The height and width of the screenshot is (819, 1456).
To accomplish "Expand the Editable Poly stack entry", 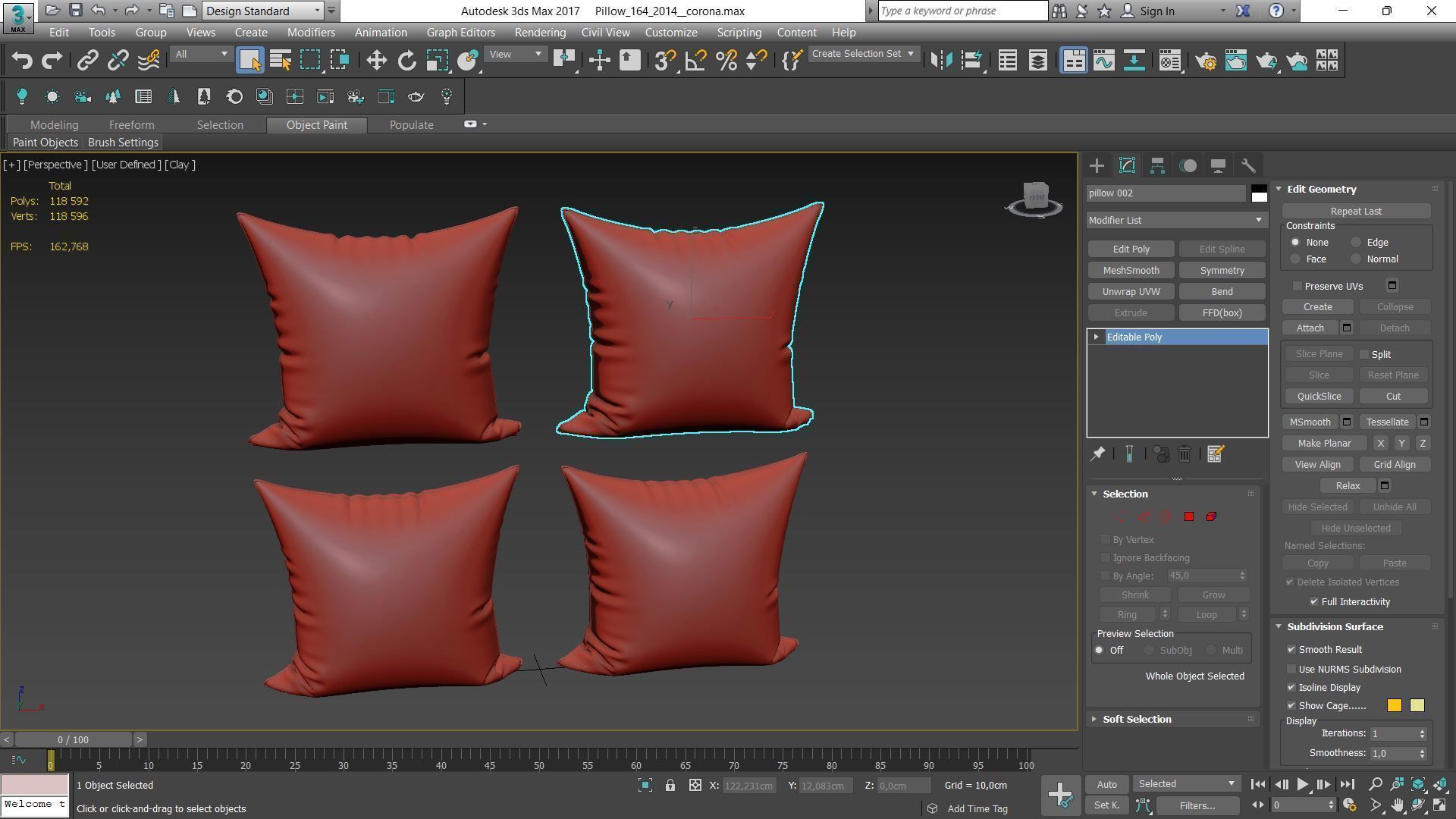I will [x=1096, y=337].
